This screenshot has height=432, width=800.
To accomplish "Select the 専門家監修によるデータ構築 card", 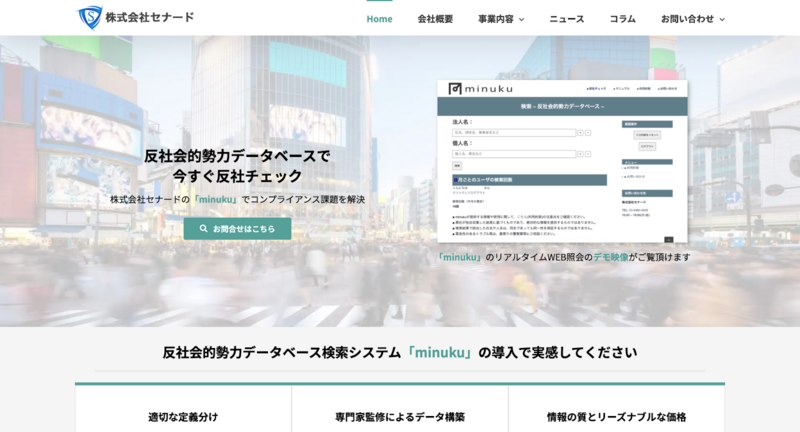I will click(x=400, y=409).
